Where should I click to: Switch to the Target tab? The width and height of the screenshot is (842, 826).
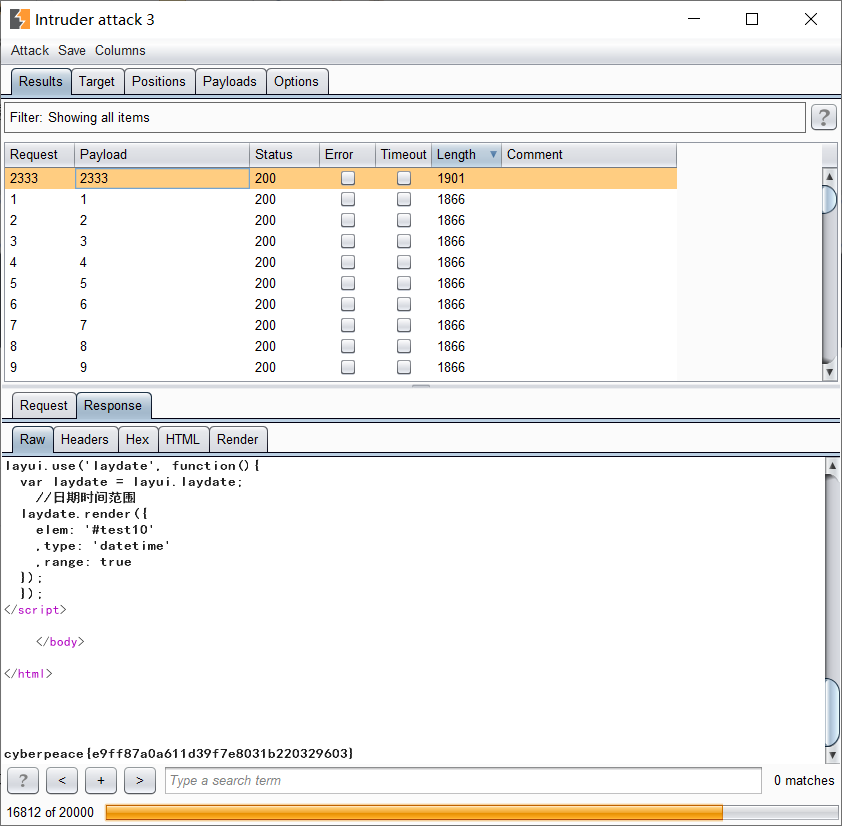coord(97,82)
